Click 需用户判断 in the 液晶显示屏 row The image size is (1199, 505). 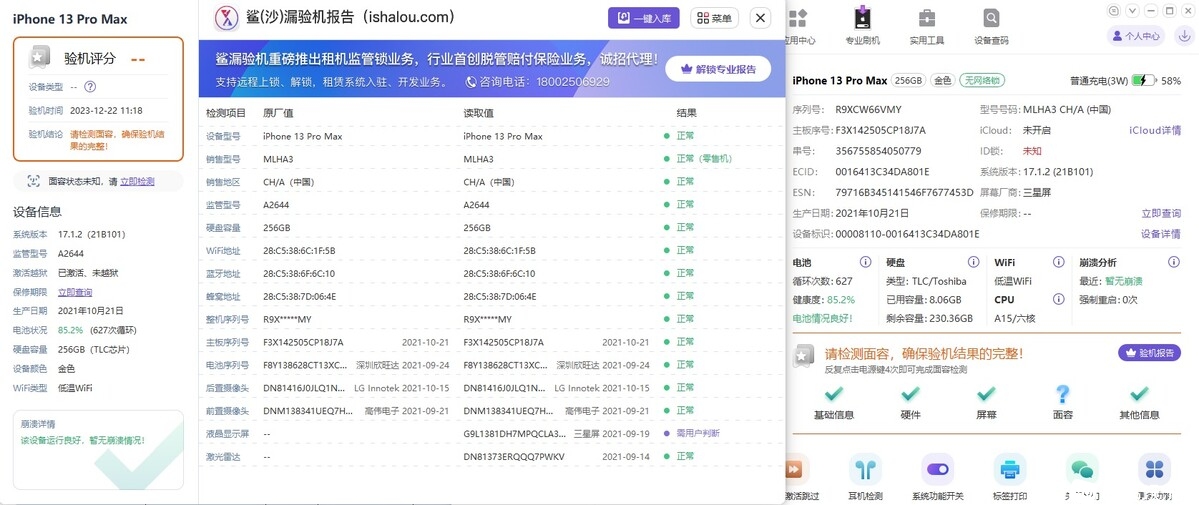coord(697,433)
